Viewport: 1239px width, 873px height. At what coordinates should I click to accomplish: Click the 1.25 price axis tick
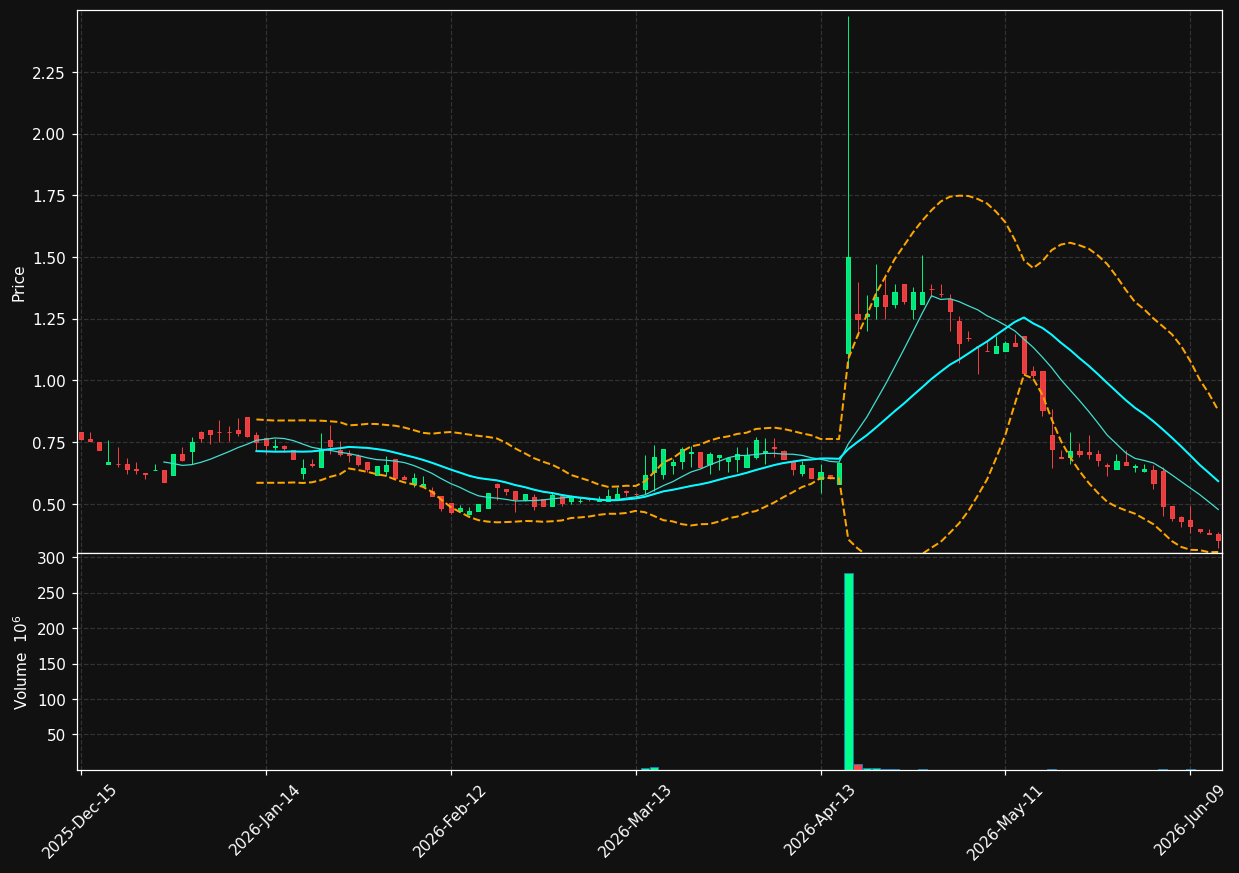coord(51,320)
